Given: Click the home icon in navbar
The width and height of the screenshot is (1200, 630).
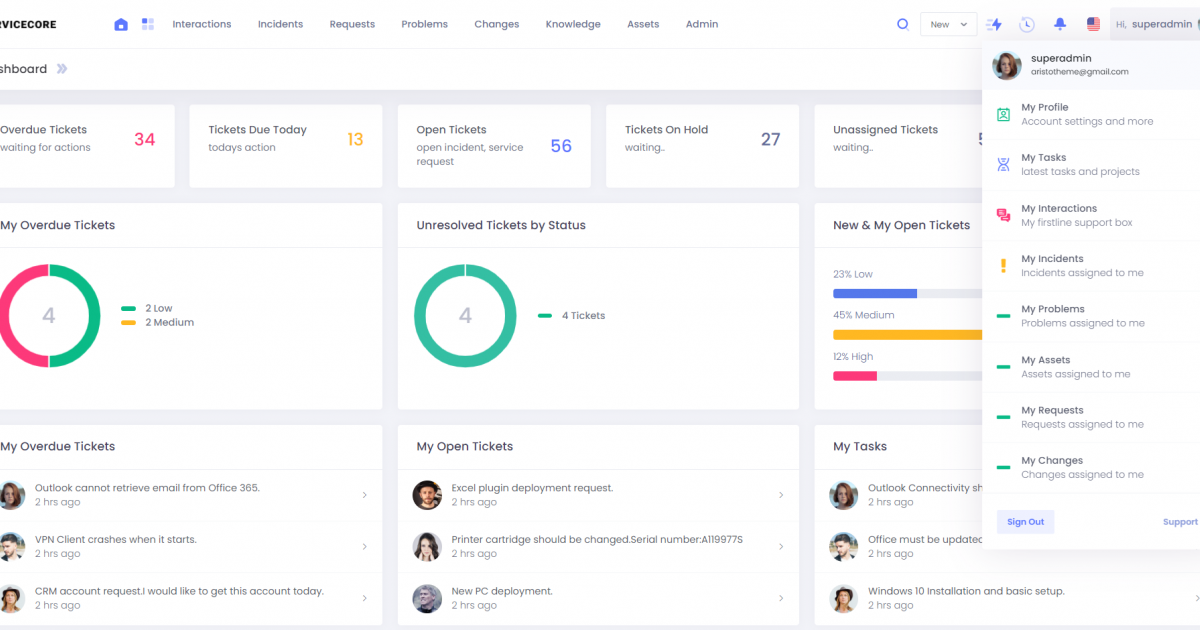Looking at the screenshot, I should [121, 24].
